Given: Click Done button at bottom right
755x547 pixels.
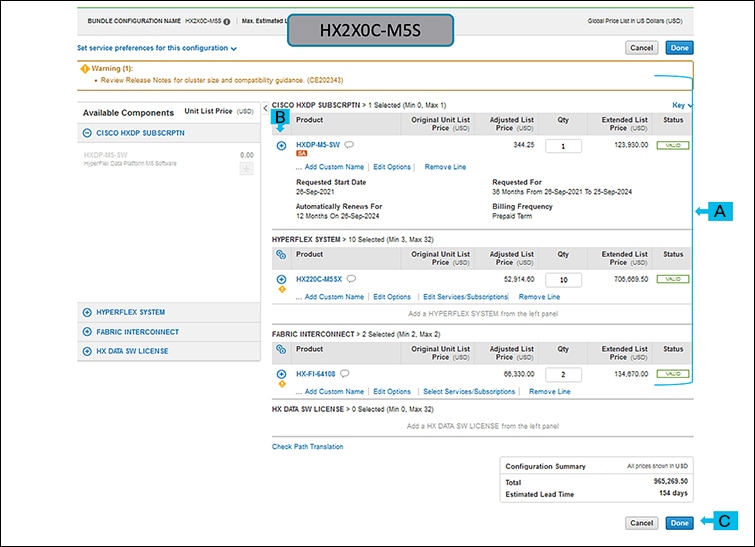Looking at the screenshot, I should pos(679,522).
